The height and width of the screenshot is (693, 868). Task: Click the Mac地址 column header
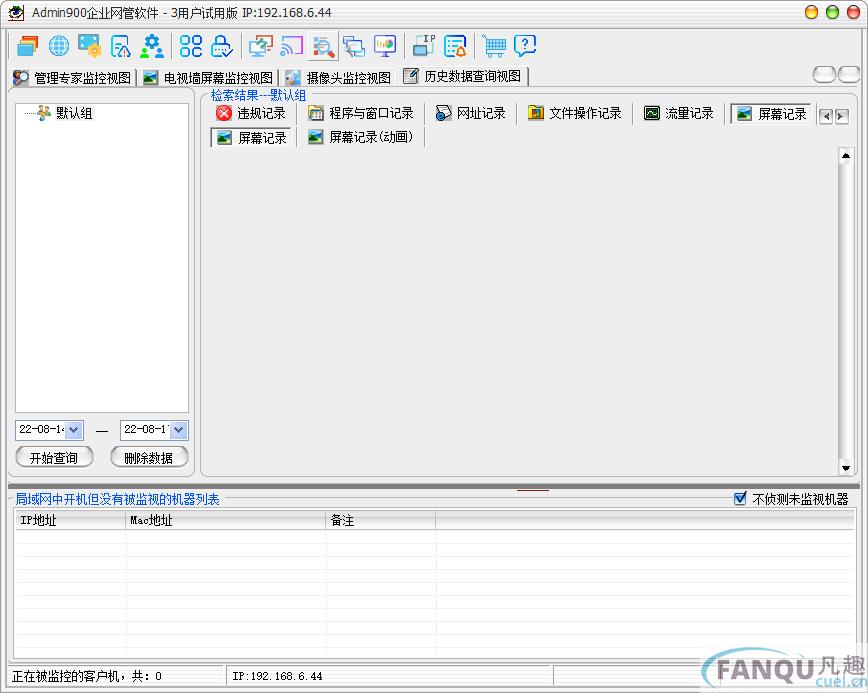point(226,520)
